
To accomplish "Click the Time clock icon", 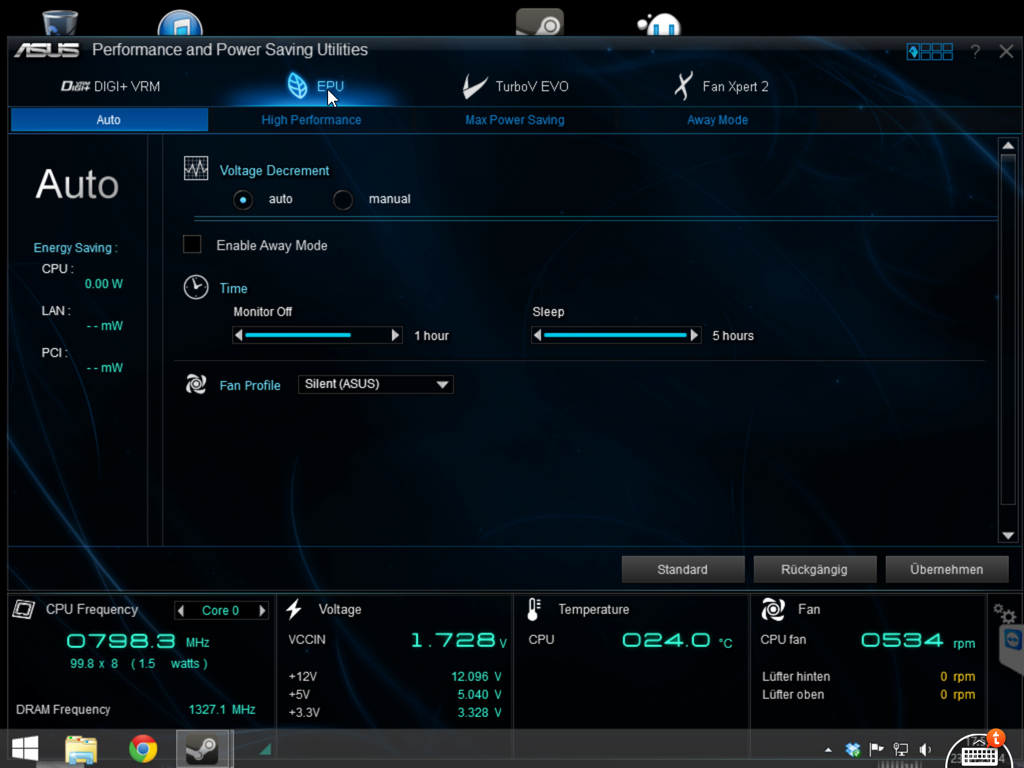I will pyautogui.click(x=196, y=287).
